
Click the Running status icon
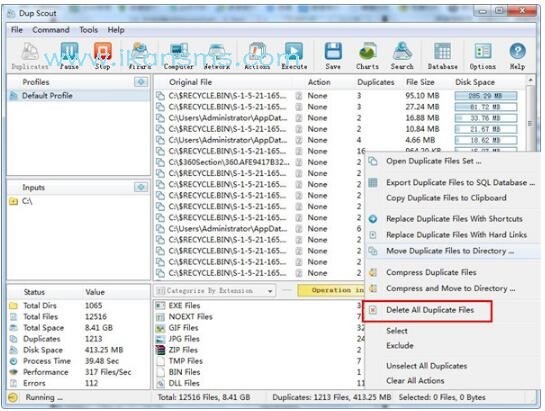coord(13,397)
